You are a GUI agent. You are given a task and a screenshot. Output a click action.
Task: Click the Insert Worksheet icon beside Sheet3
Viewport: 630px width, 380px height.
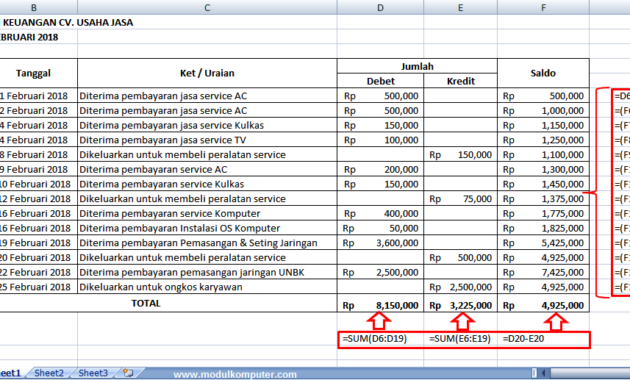pos(128,373)
